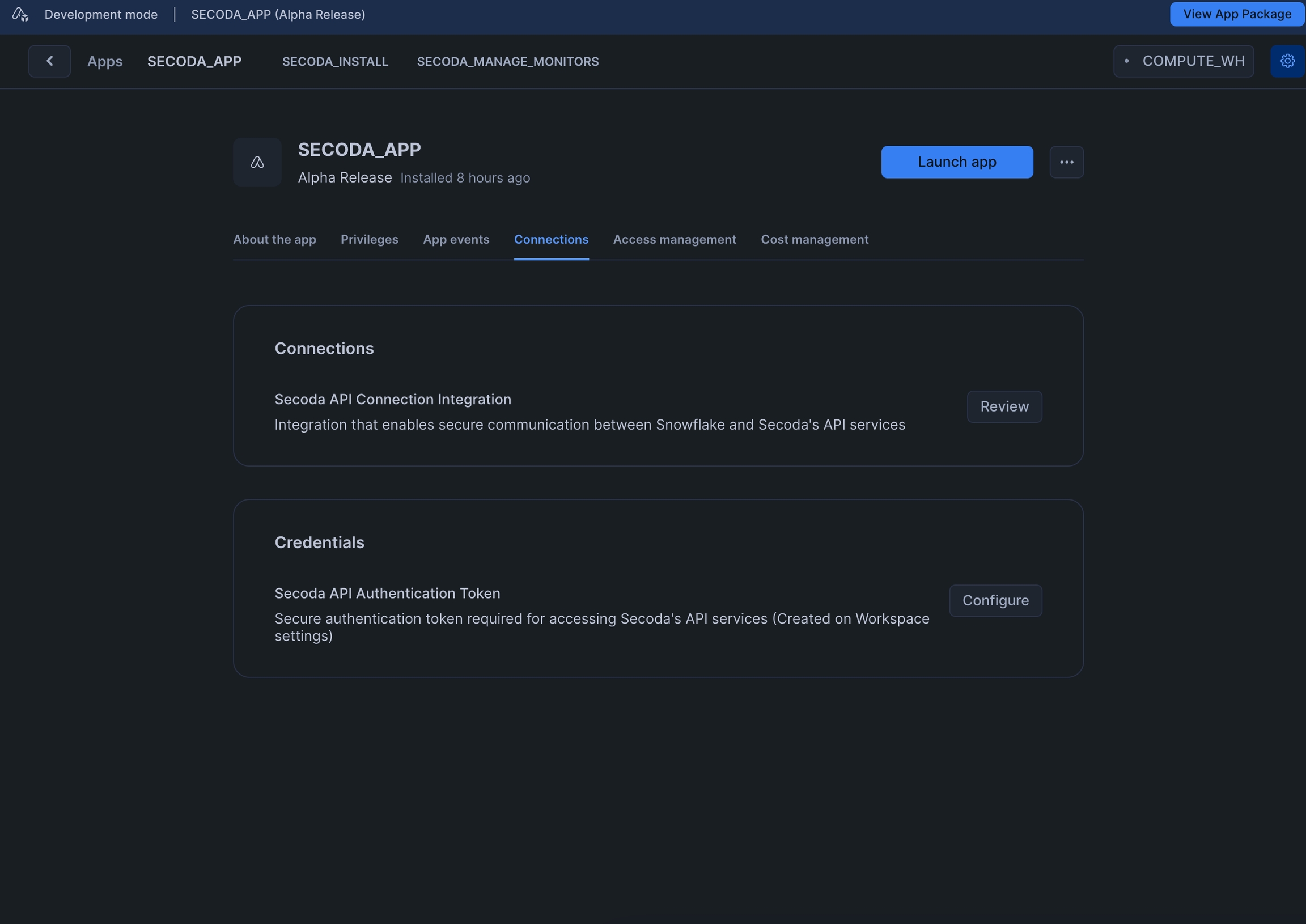The width and height of the screenshot is (1306, 924).
Task: Click the SECODA_APP logo tile
Action: [257, 162]
